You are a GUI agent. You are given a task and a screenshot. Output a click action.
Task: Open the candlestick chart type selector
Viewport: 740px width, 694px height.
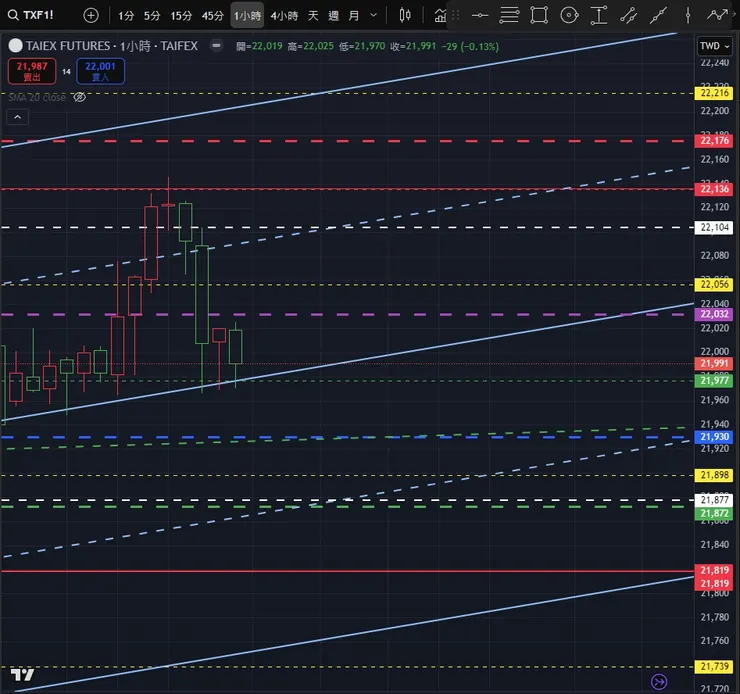[x=404, y=16]
